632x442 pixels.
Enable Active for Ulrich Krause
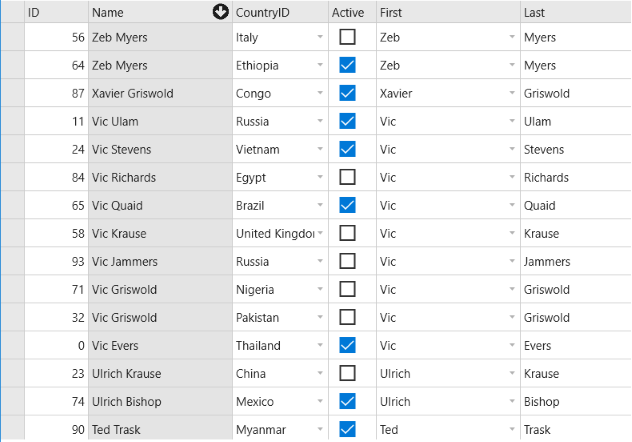(x=347, y=373)
